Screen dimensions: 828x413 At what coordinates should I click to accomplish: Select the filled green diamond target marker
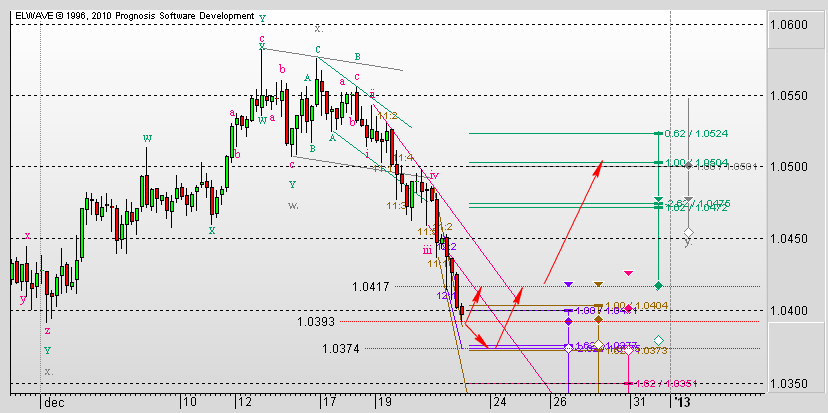coord(658,286)
